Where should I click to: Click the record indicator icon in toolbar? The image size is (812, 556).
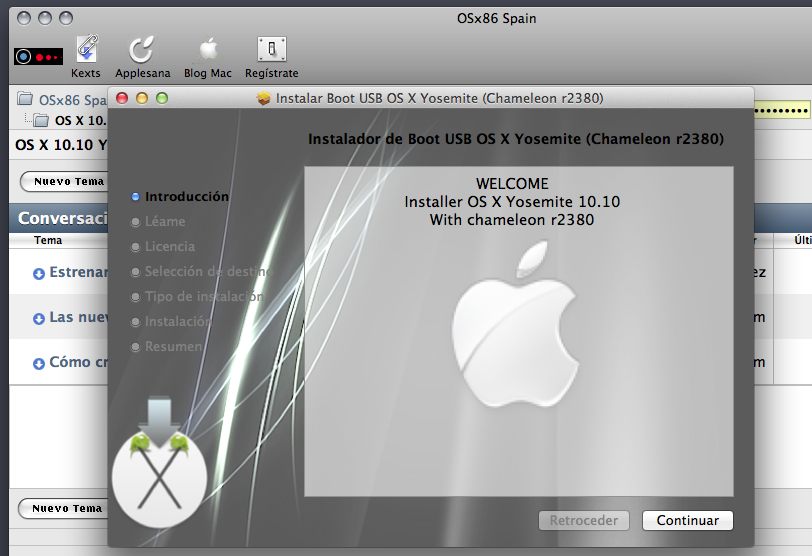38,56
